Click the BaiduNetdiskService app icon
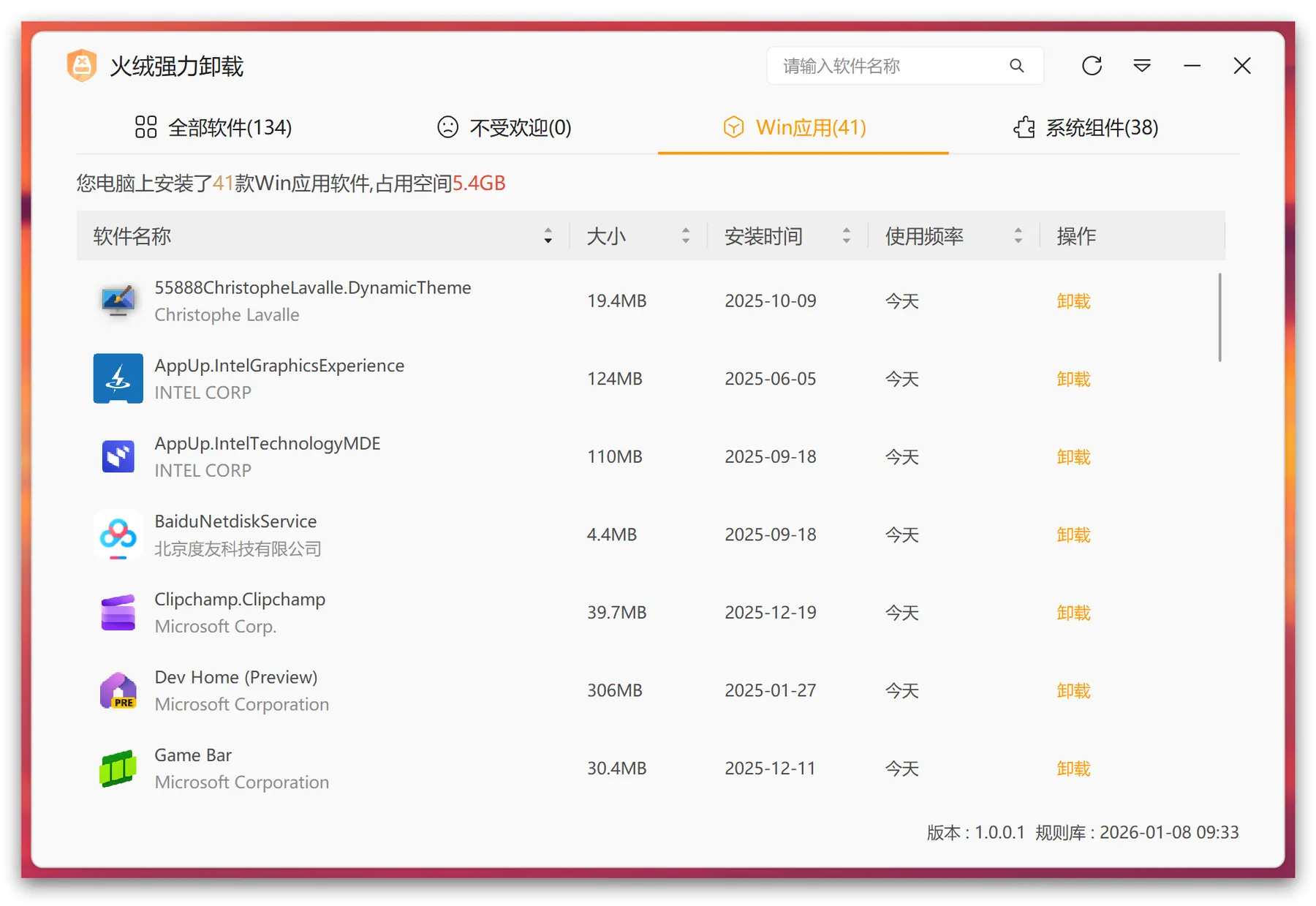Screen dimensions: 1316x906 tap(118, 535)
